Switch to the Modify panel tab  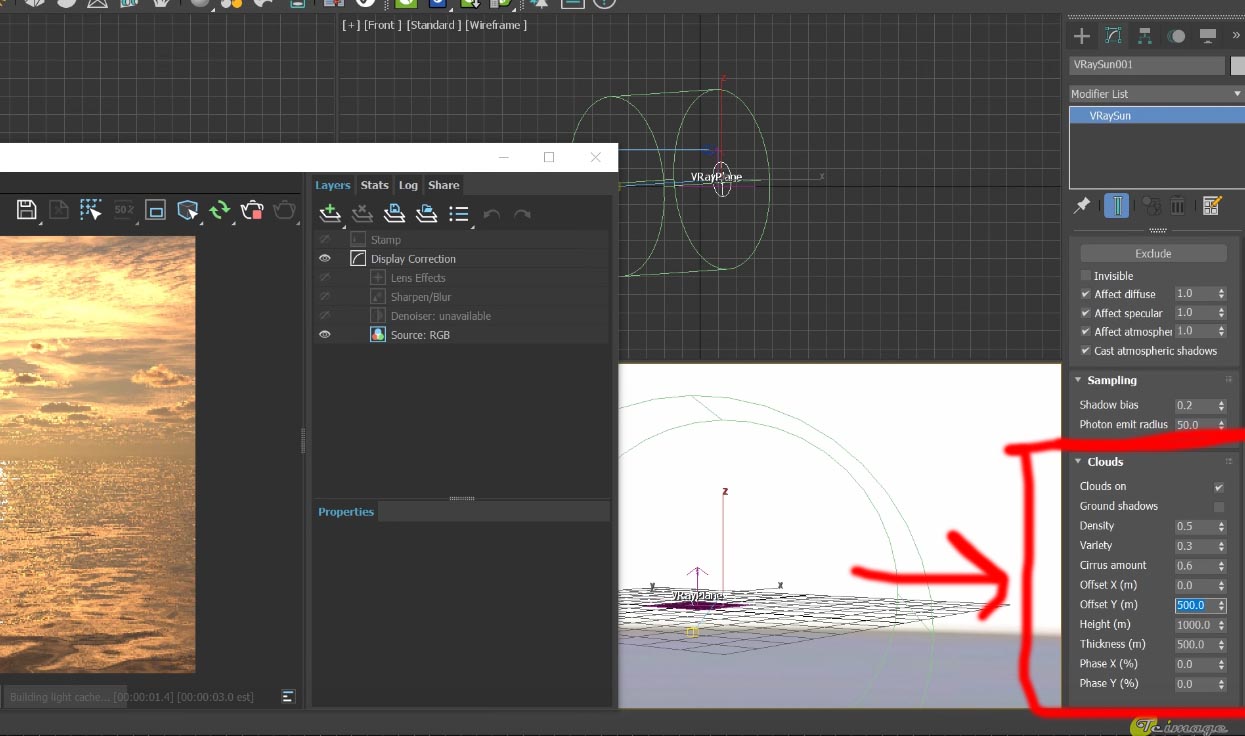1113,36
